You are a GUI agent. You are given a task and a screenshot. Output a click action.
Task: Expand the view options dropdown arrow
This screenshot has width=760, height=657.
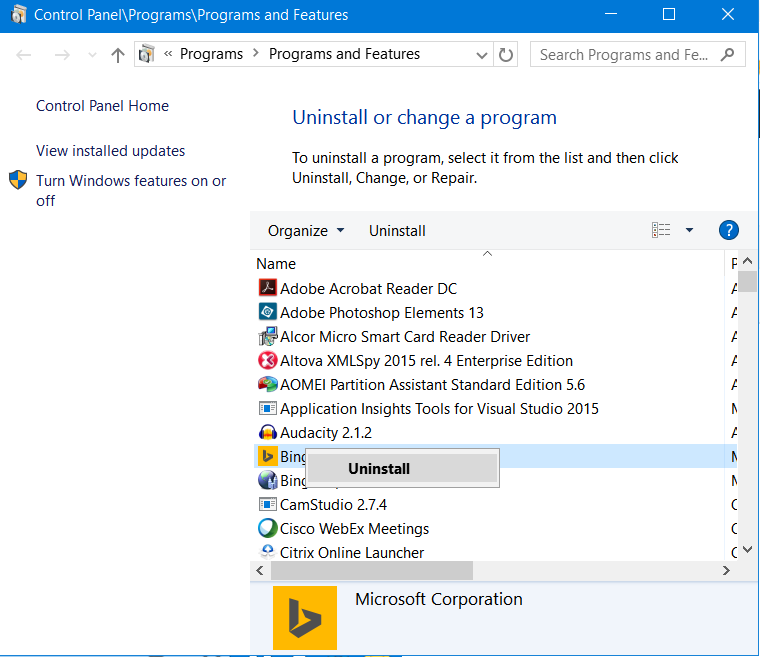click(689, 231)
